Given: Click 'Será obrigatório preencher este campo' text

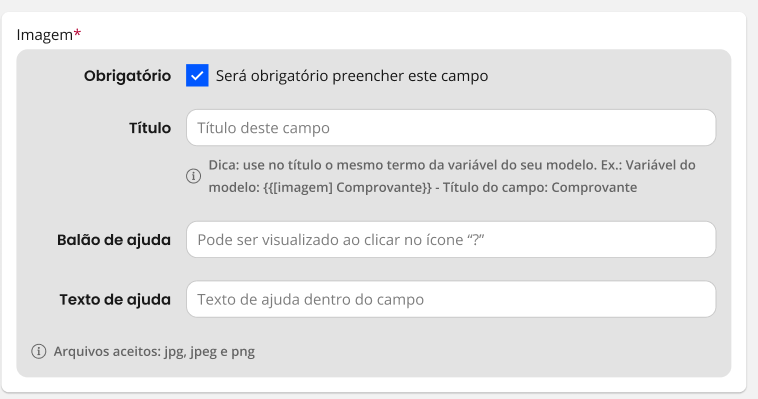Looking at the screenshot, I should pos(352,76).
